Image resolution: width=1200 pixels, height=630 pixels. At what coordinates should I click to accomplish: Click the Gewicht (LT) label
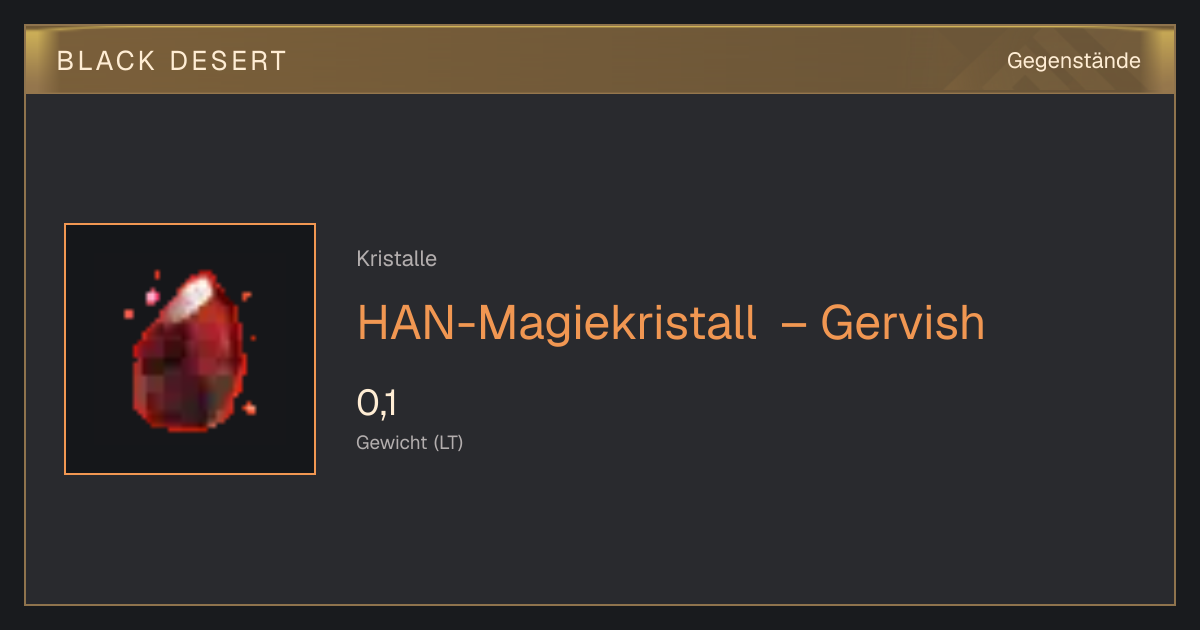[410, 442]
